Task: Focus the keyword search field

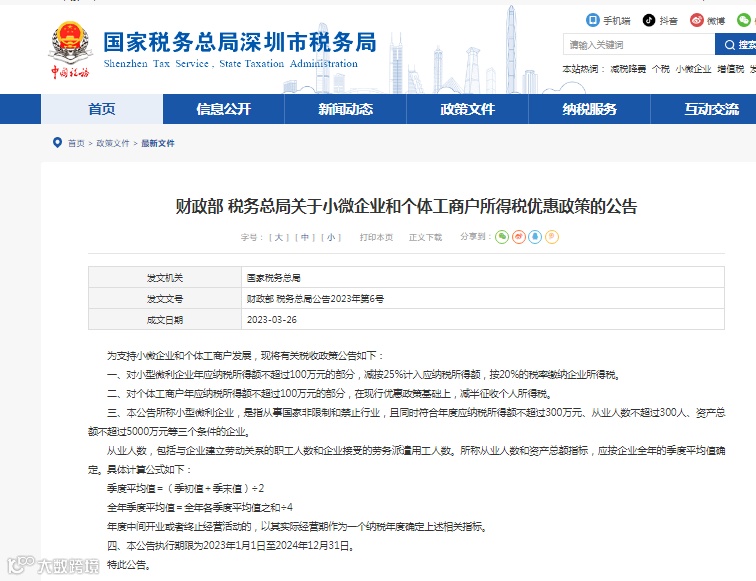Action: point(639,44)
